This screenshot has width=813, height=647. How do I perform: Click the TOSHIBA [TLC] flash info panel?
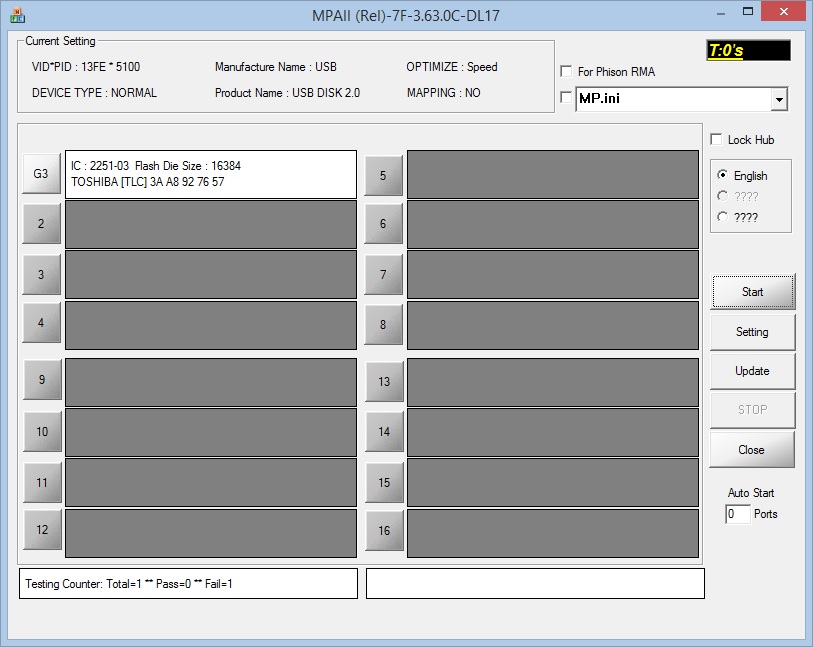coord(211,174)
